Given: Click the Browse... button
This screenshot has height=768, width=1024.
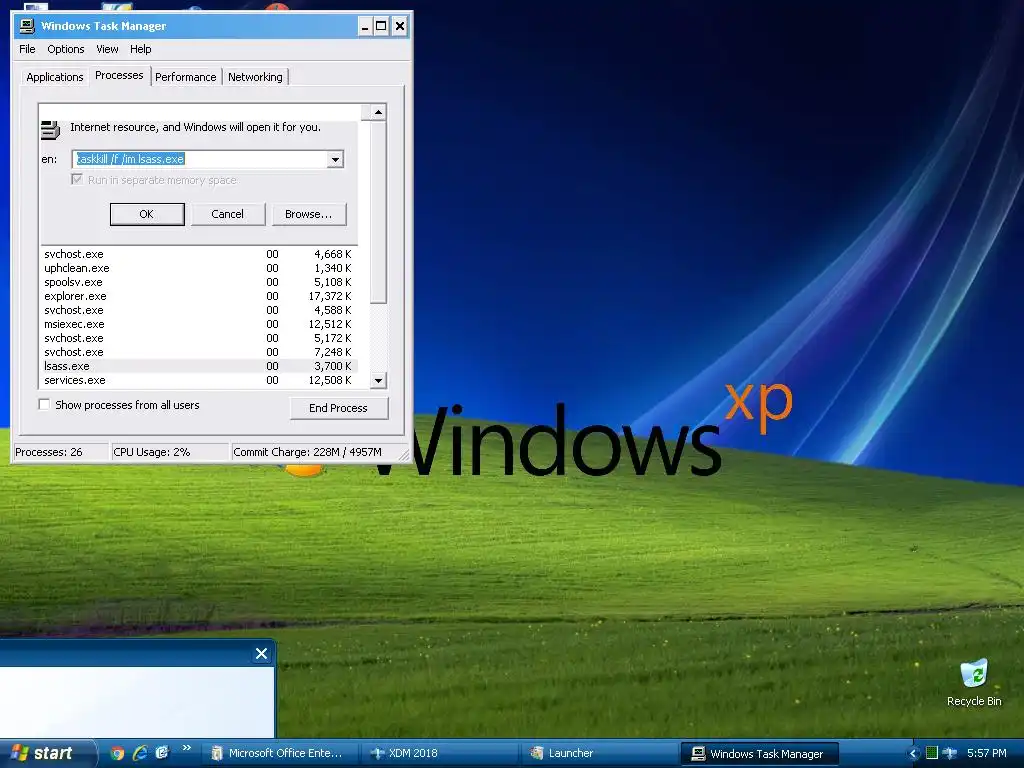Looking at the screenshot, I should pos(308,214).
